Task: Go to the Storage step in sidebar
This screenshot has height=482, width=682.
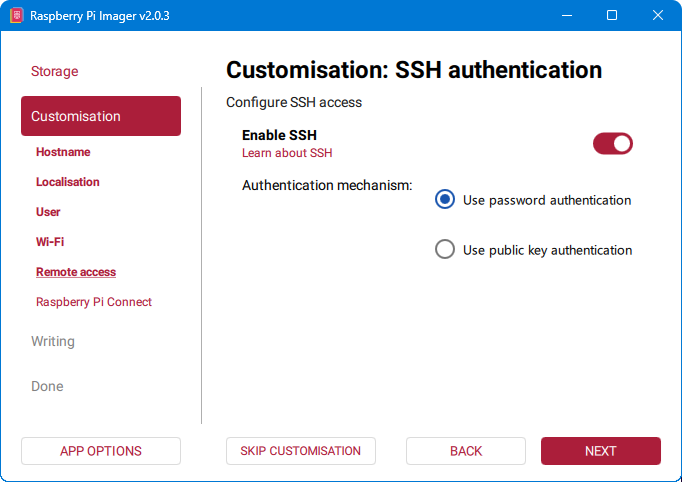Action: [54, 72]
